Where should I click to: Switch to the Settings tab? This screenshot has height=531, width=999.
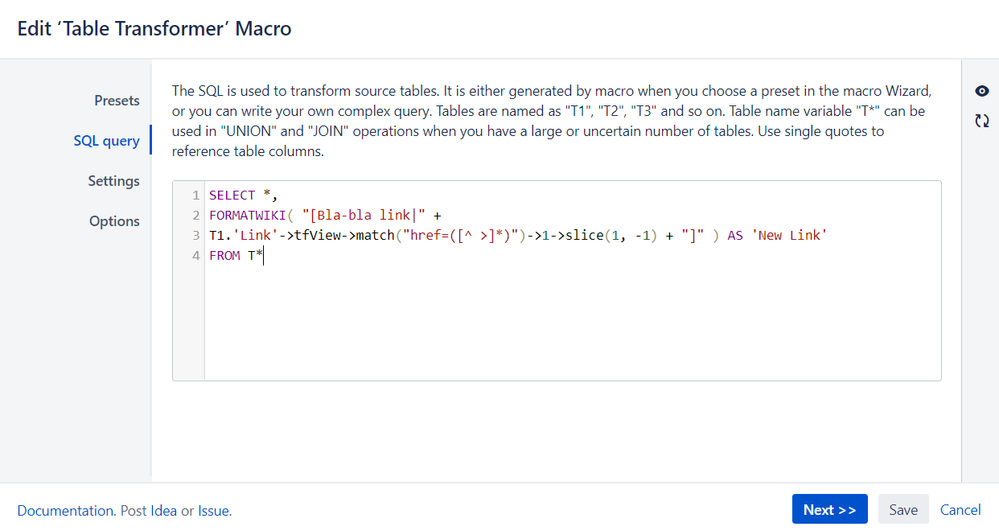(x=113, y=181)
